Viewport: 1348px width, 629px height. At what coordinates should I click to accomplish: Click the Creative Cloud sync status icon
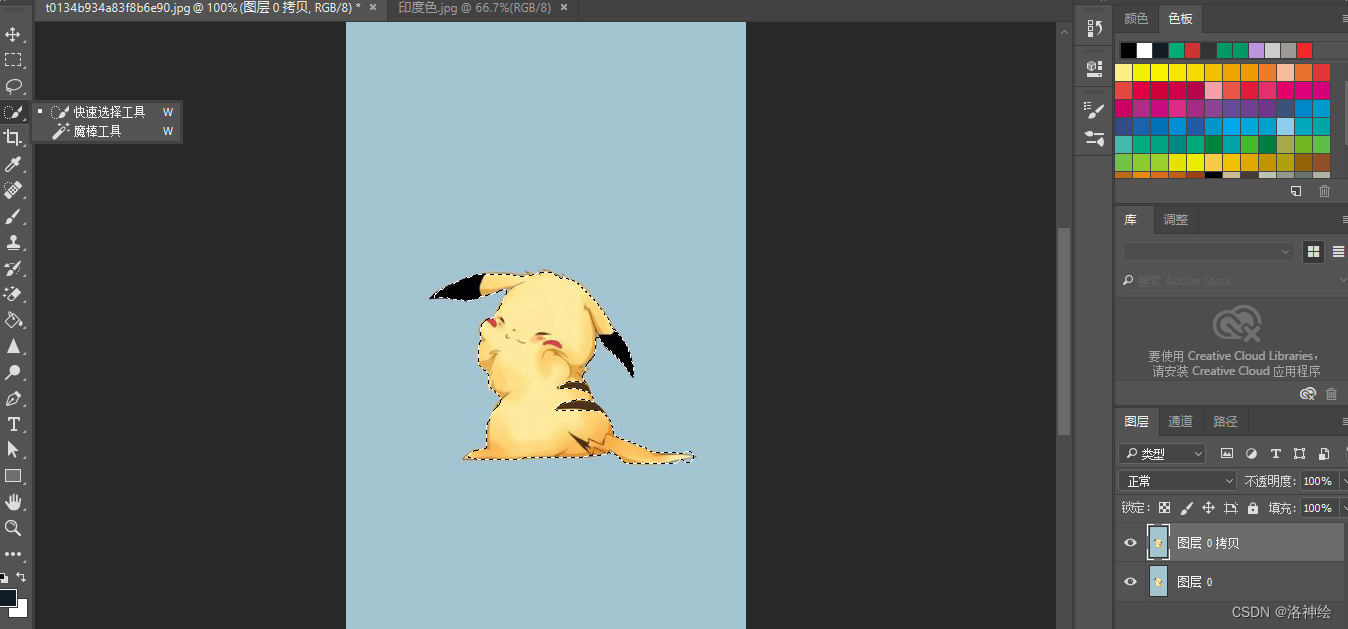coord(1307,394)
